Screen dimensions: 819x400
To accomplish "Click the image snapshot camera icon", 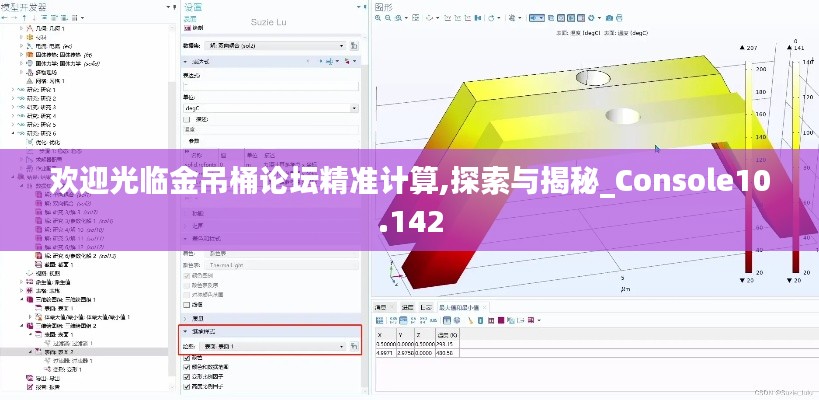I will pyautogui.click(x=609, y=18).
